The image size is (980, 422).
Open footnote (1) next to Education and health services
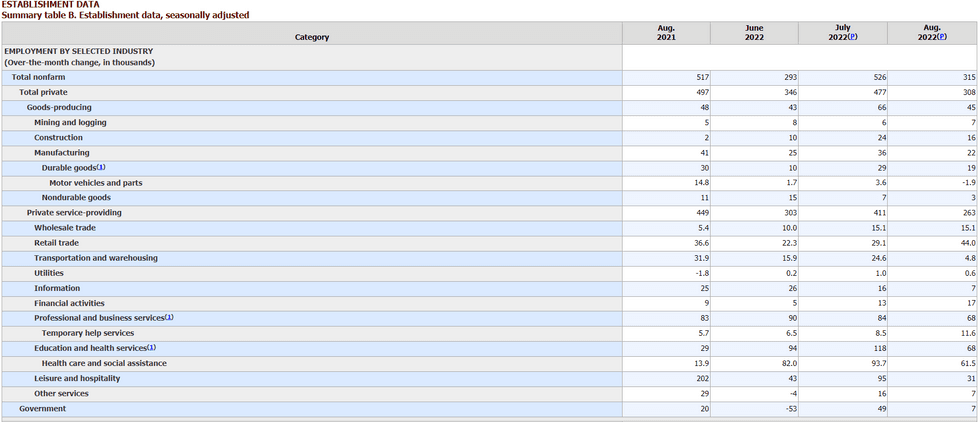coord(152,347)
